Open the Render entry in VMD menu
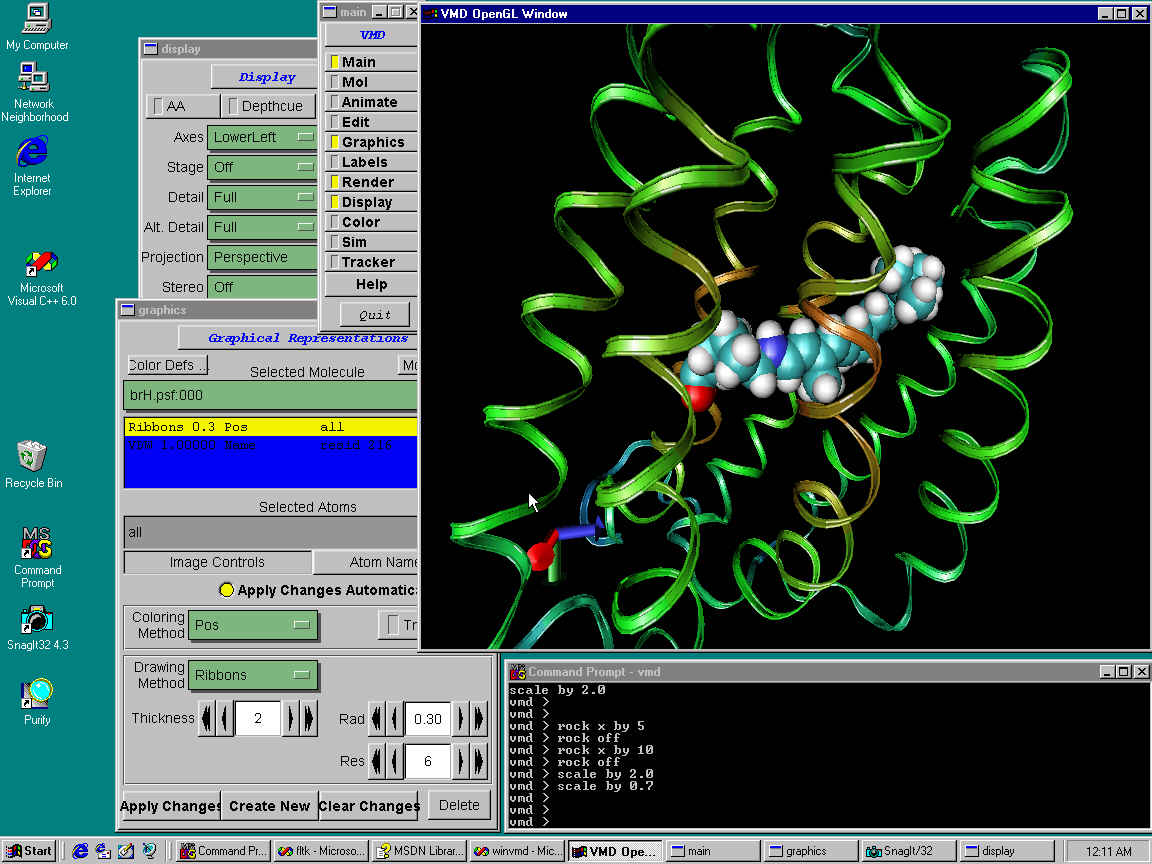 (368, 182)
